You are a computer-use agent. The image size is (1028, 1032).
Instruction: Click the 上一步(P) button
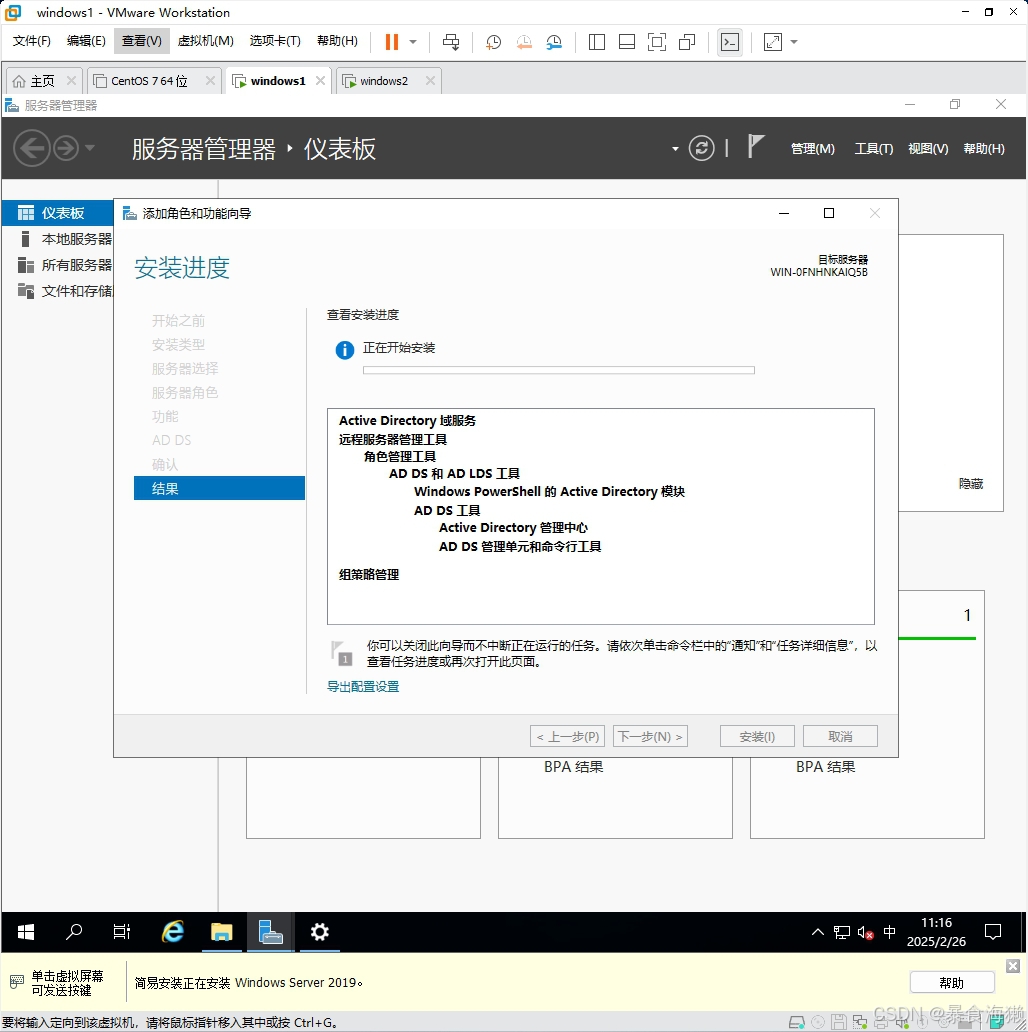coord(567,736)
